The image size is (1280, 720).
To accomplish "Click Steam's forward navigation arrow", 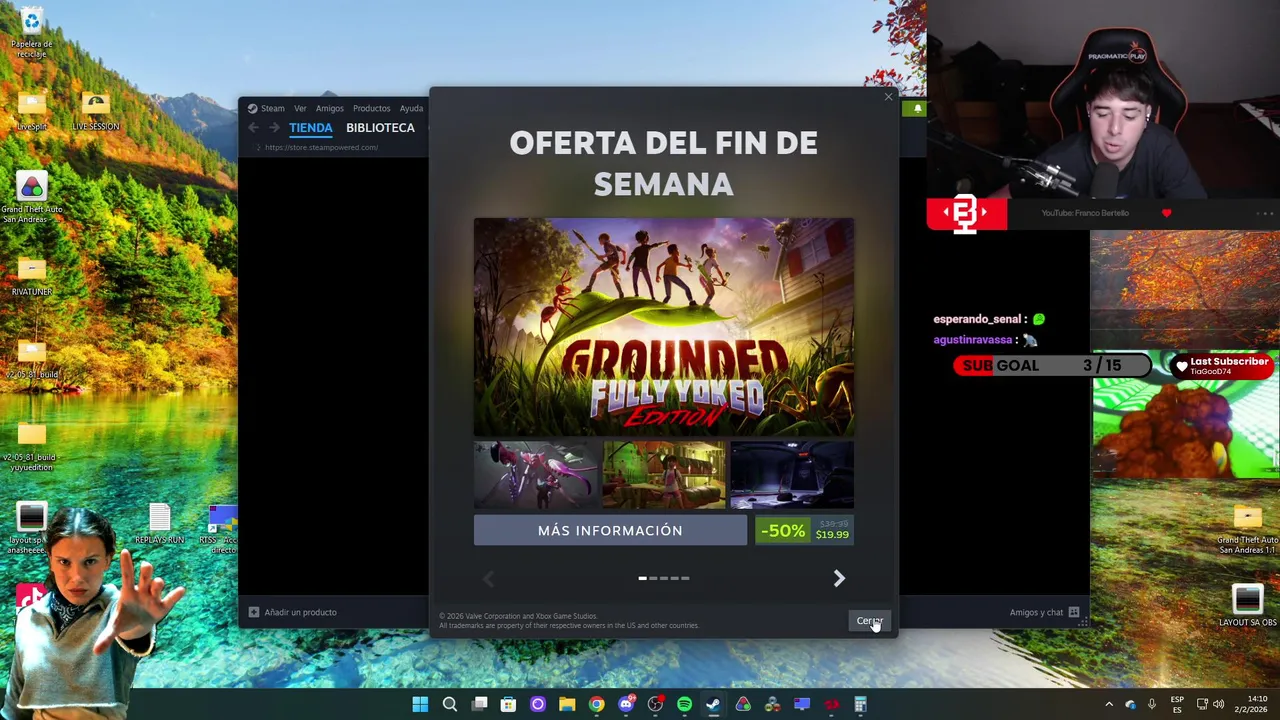I will [x=273, y=128].
